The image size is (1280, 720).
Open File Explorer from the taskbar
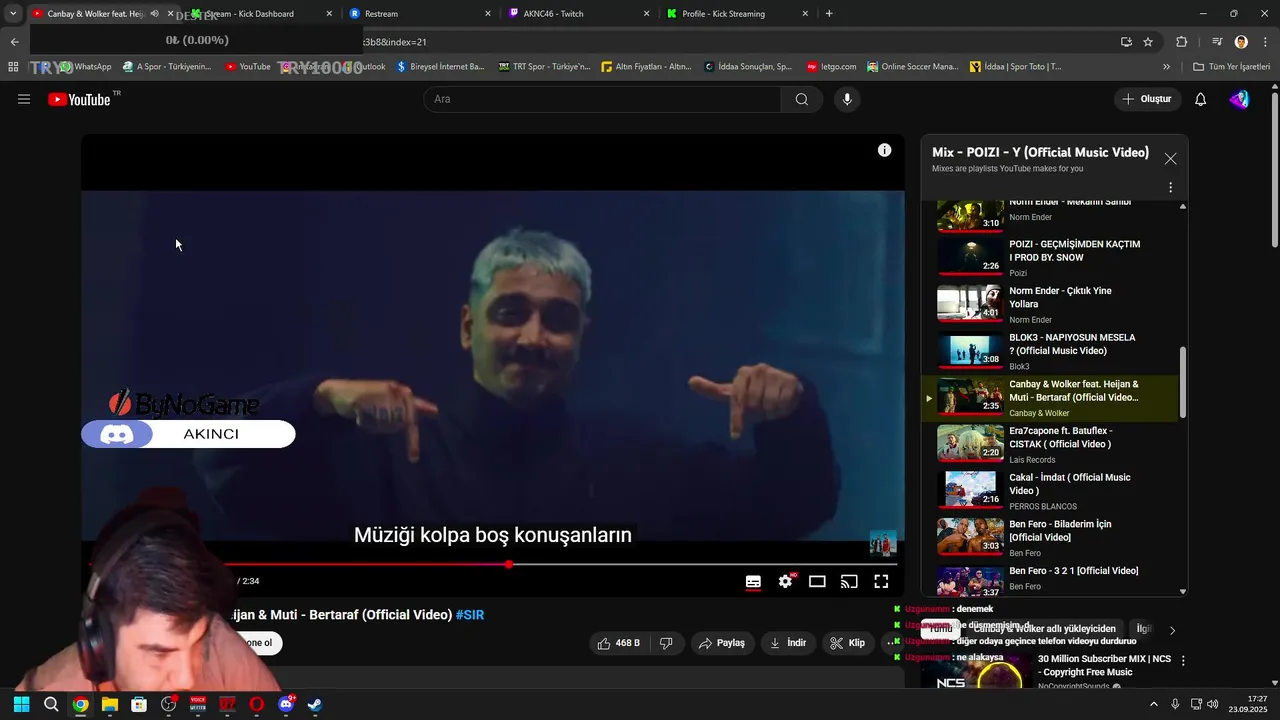click(110, 704)
